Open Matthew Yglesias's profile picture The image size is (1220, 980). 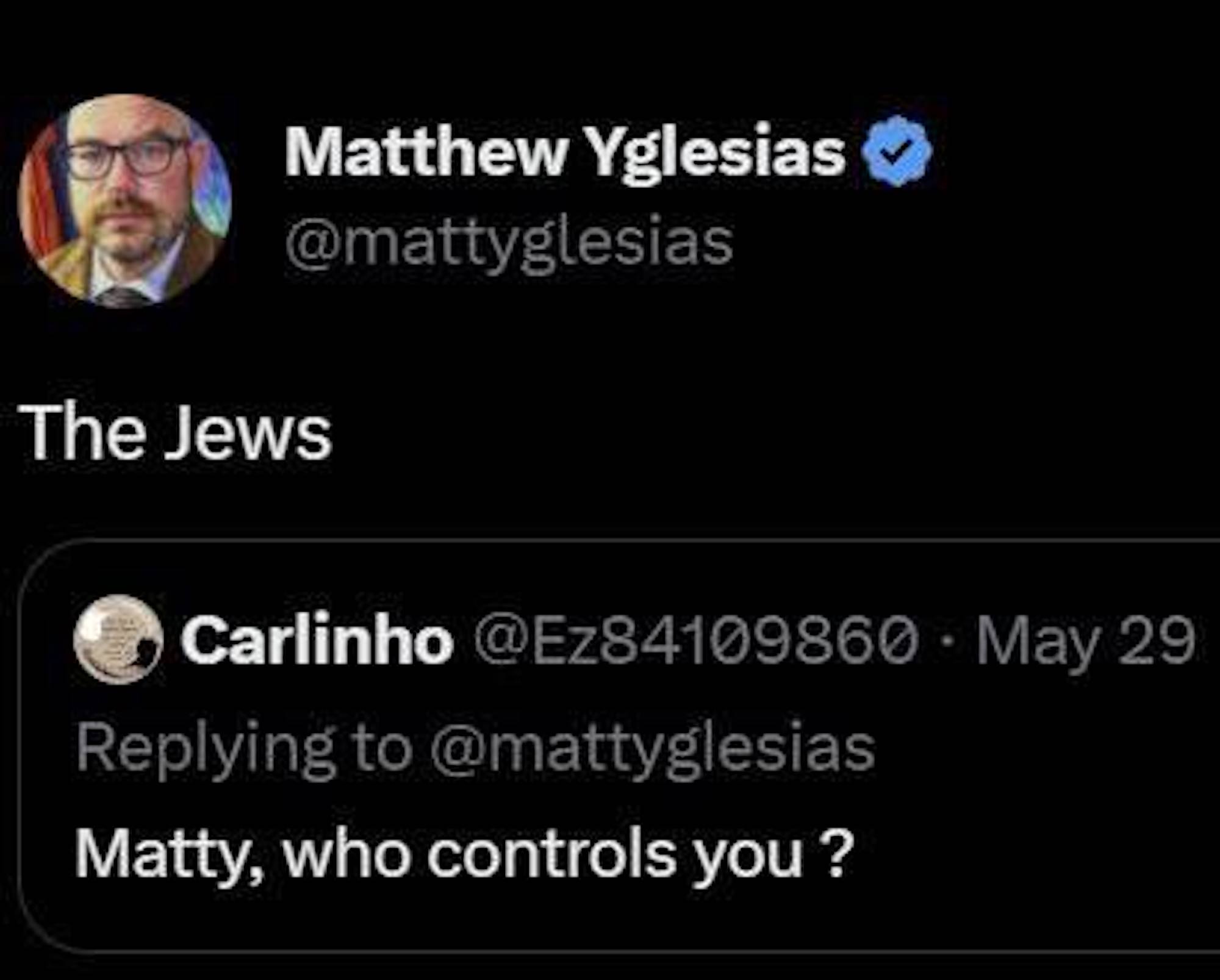[124, 200]
